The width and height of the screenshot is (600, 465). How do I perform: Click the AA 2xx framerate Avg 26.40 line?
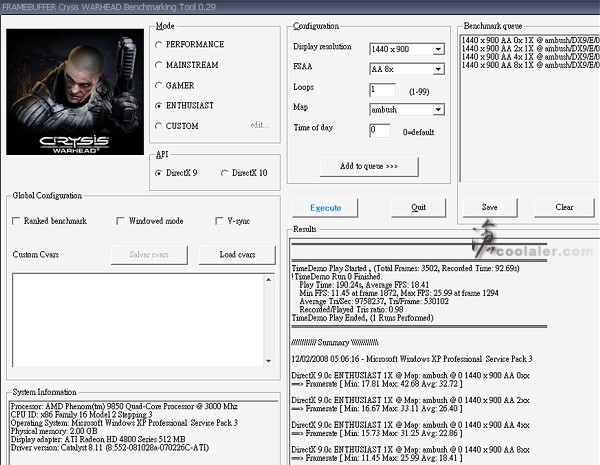(377, 409)
